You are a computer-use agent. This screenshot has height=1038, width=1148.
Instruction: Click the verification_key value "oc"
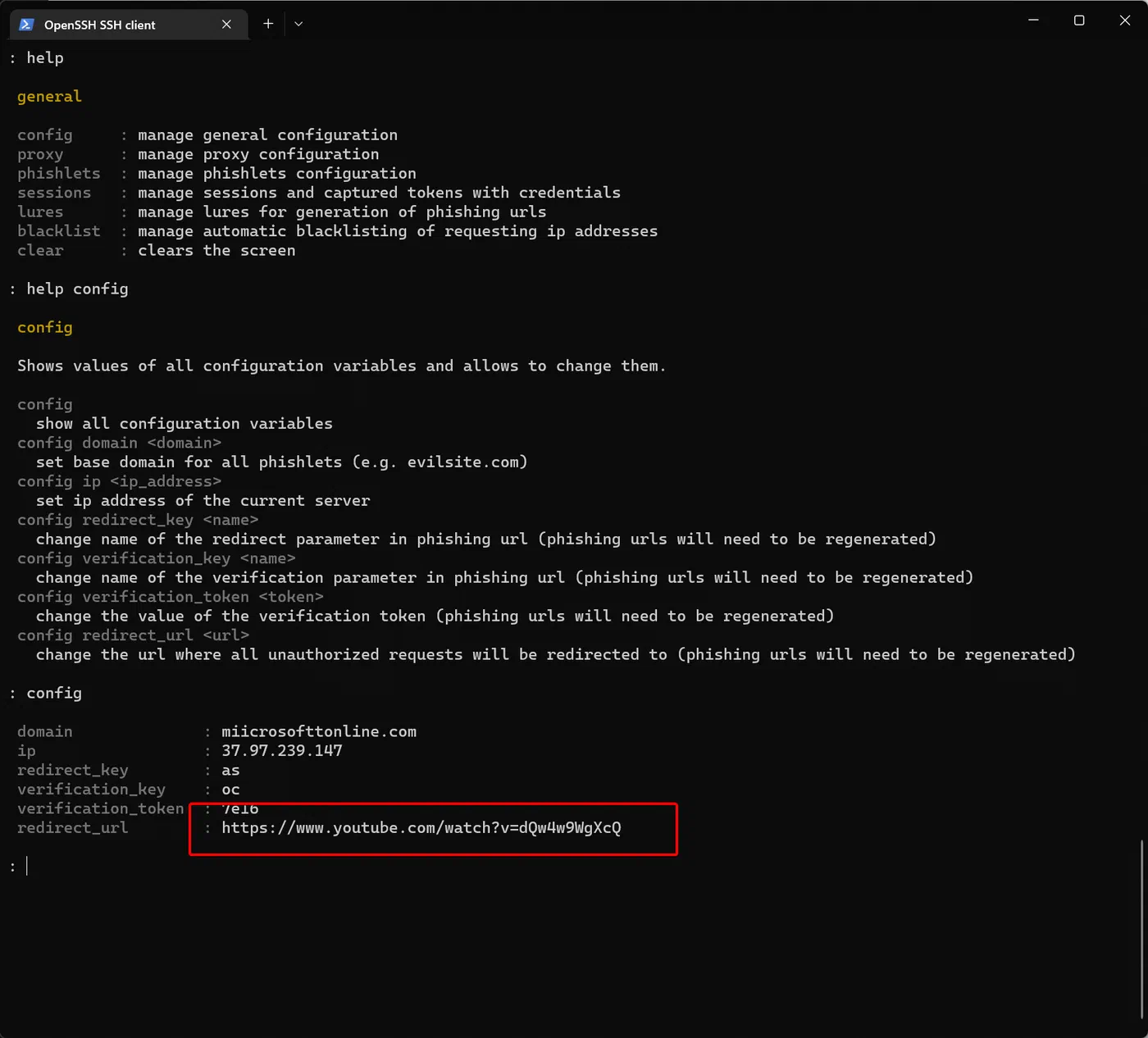[230, 790]
